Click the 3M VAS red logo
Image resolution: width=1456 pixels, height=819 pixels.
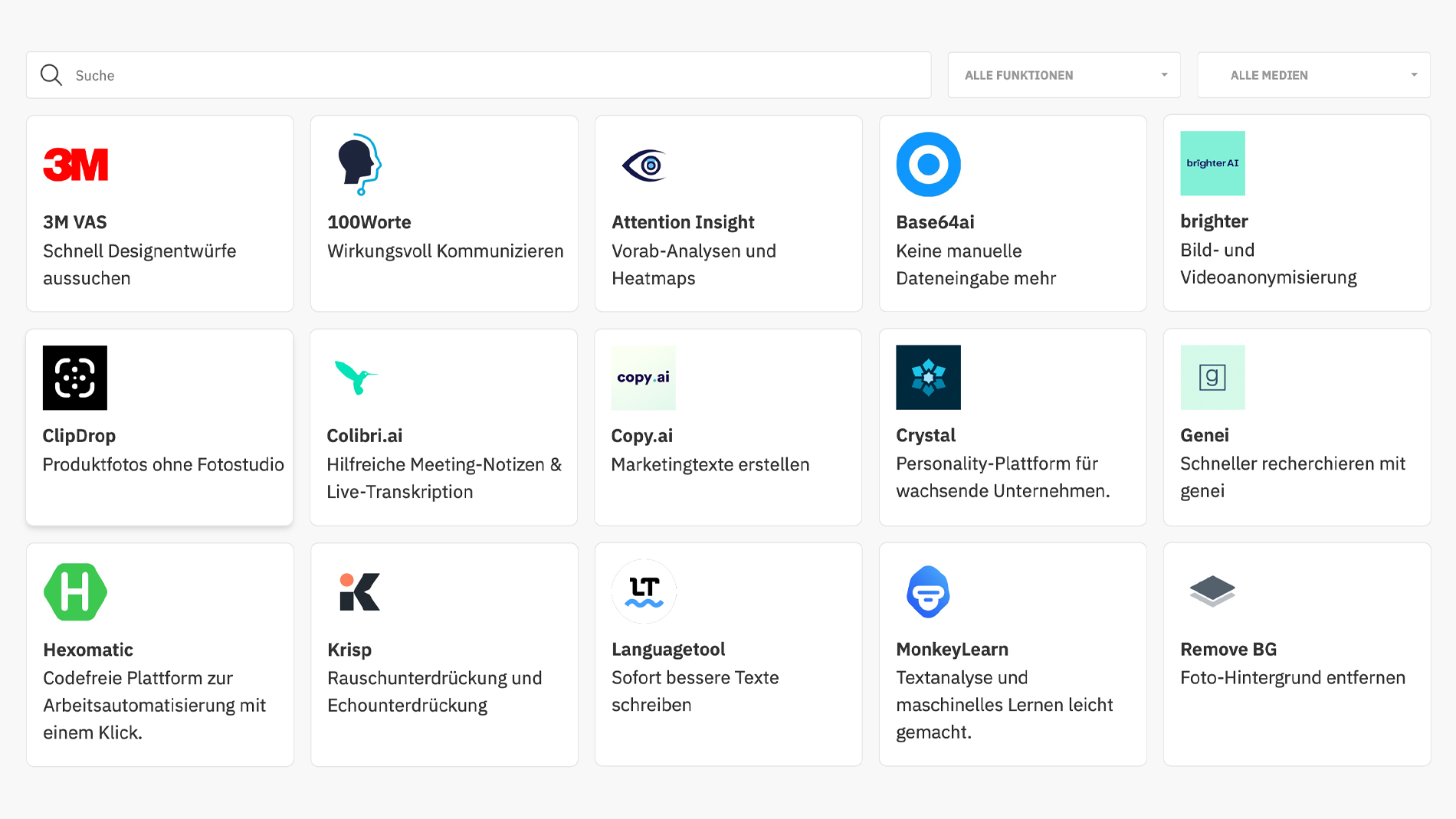[x=75, y=164]
